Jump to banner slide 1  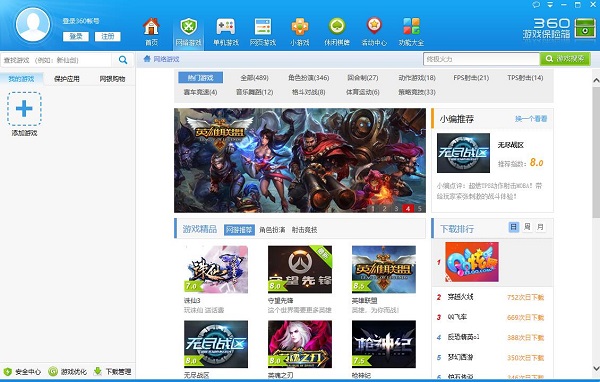click(373, 209)
